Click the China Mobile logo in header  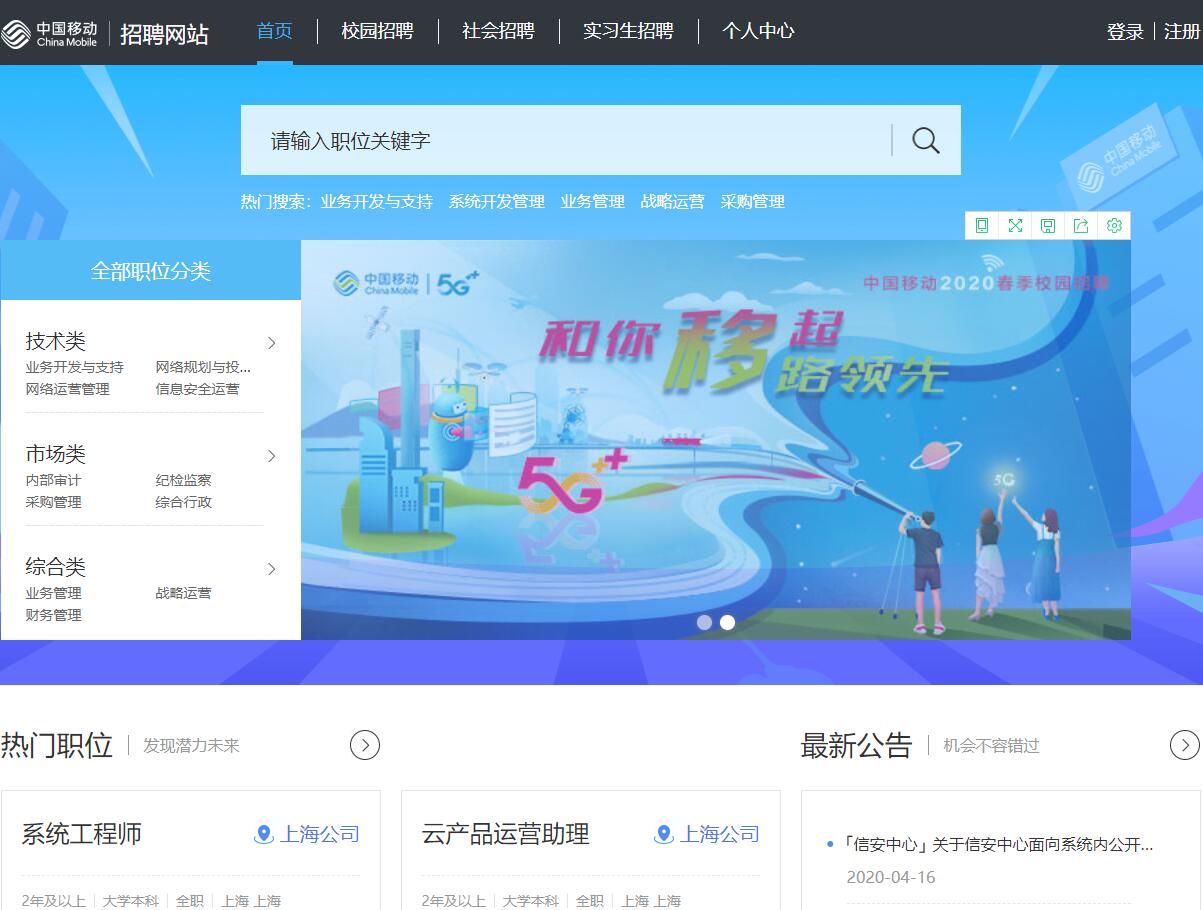[x=50, y=33]
